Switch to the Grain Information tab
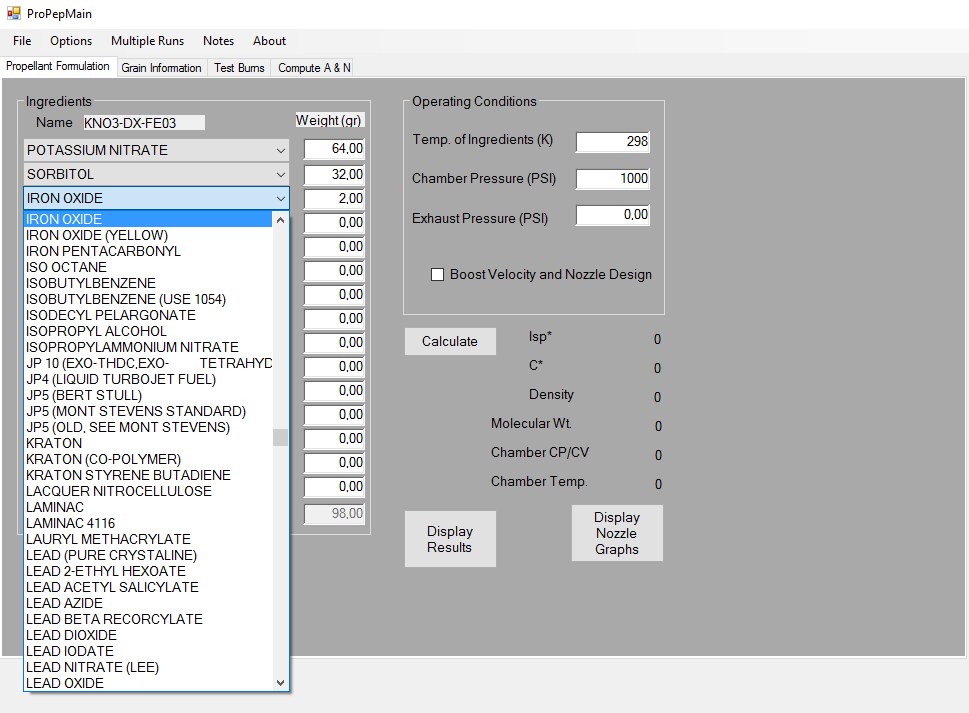The height and width of the screenshot is (713, 969). point(161,68)
